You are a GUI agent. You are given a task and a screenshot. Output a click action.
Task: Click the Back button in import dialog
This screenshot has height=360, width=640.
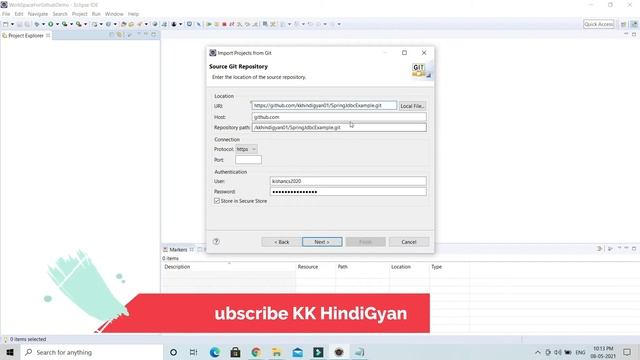(282, 242)
